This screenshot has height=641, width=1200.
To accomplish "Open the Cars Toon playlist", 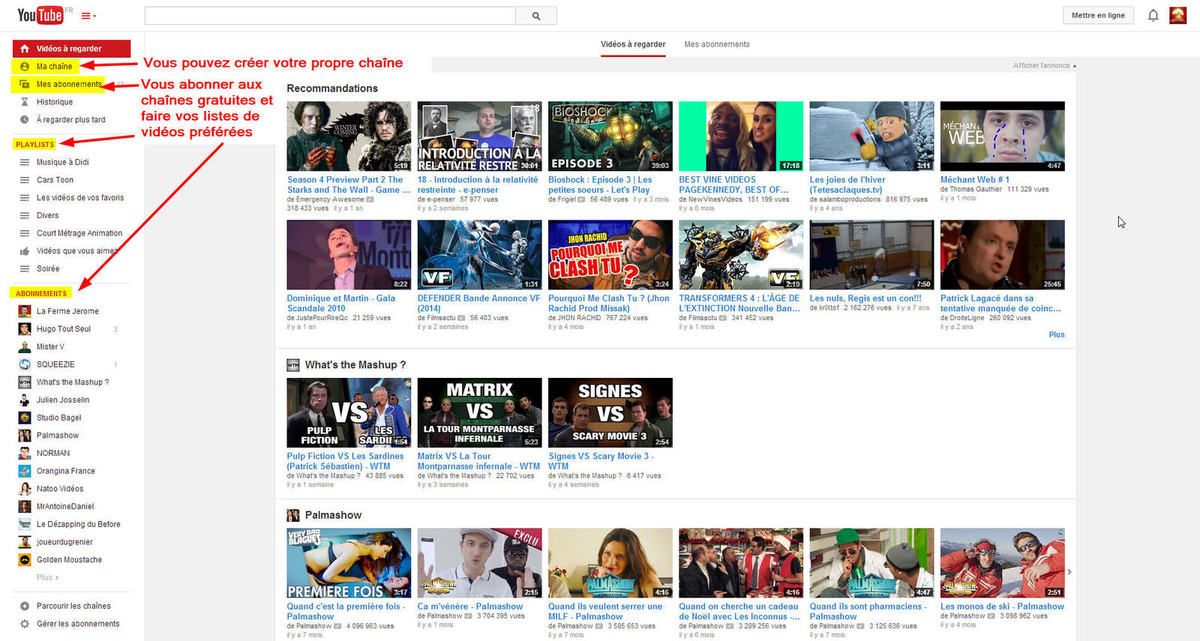I will (55, 180).
